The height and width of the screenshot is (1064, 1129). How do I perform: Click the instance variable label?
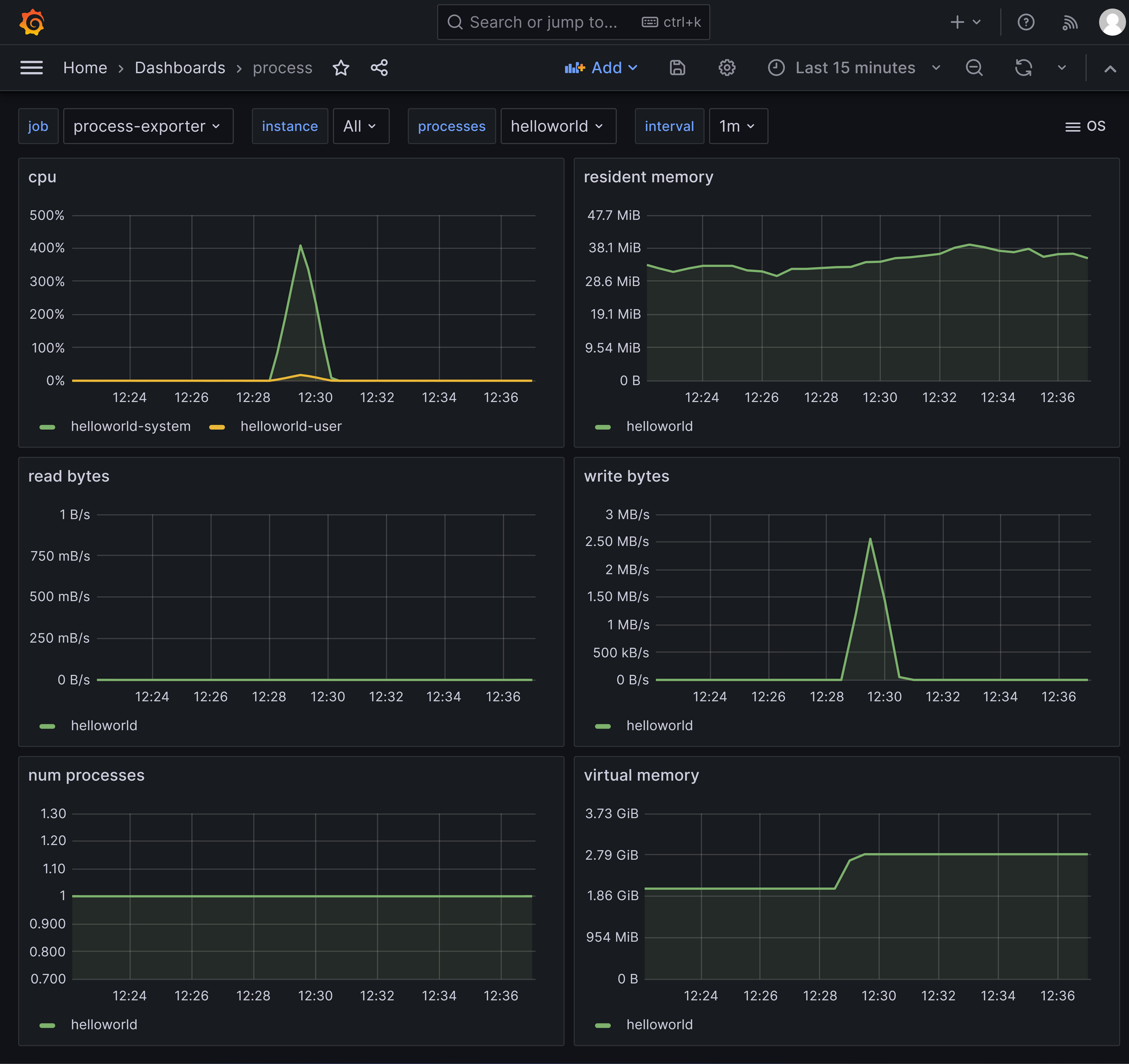point(290,126)
